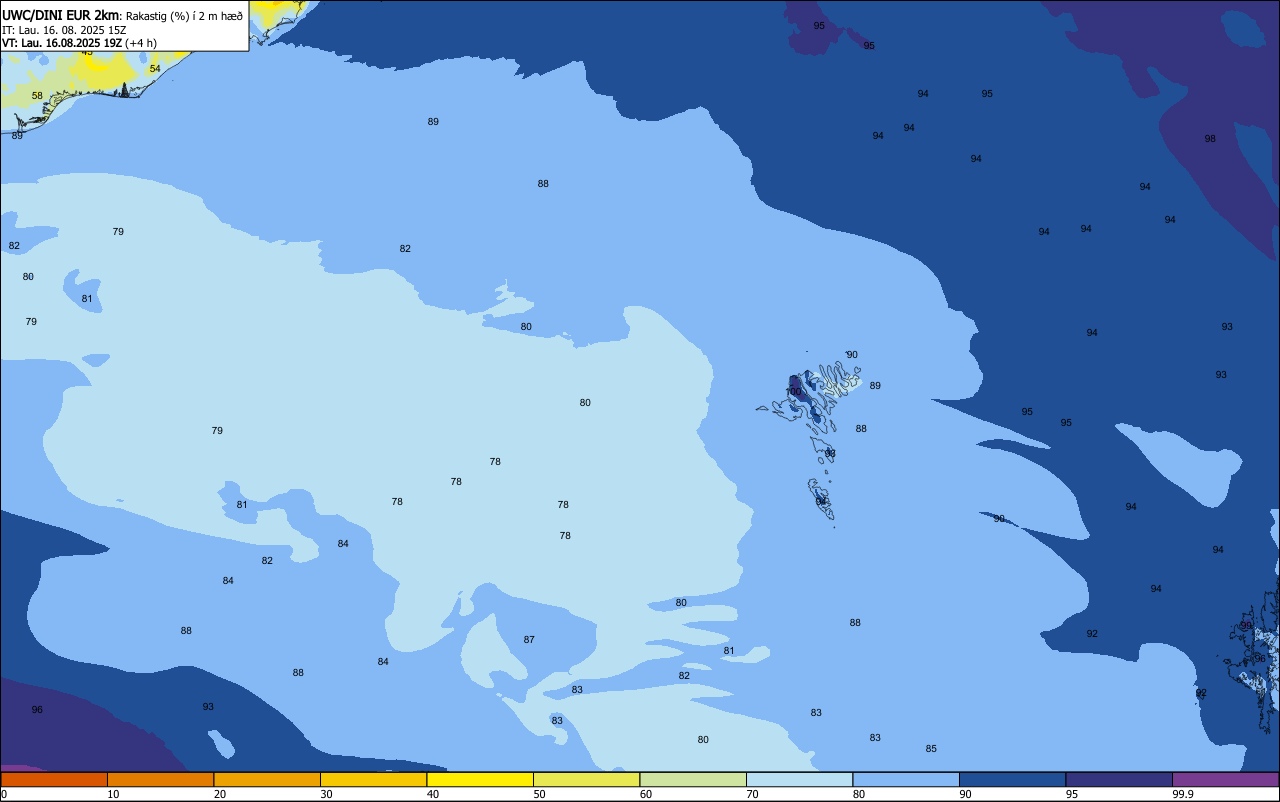
Task: Click the 'Rakastig (%) í 2 m hæð' label
Action: (x=185, y=15)
